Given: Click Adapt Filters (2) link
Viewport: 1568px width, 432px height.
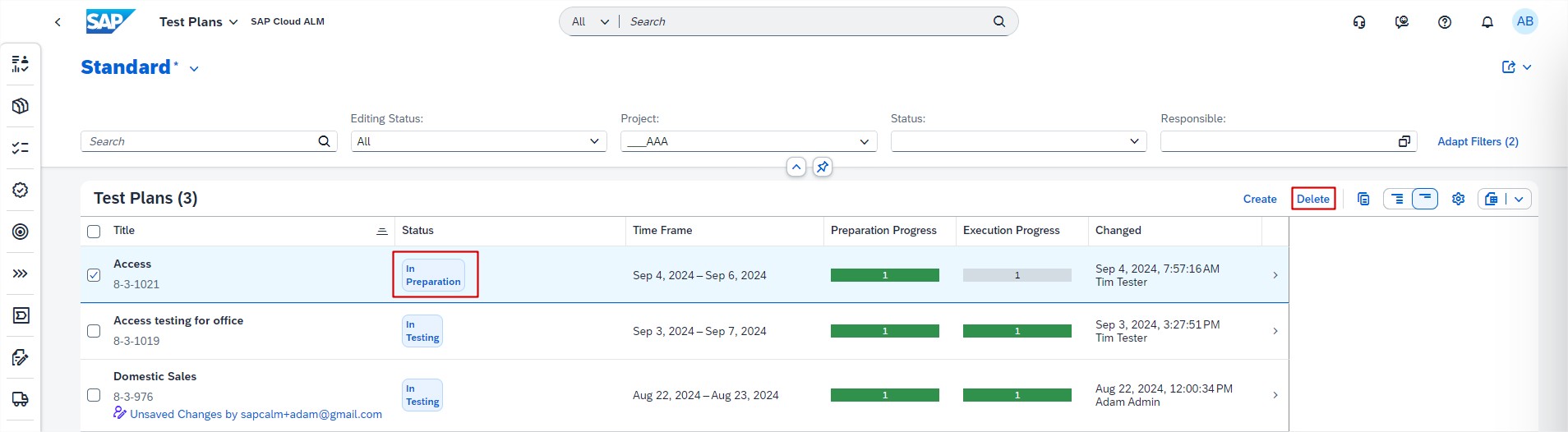Looking at the screenshot, I should tap(1477, 141).
